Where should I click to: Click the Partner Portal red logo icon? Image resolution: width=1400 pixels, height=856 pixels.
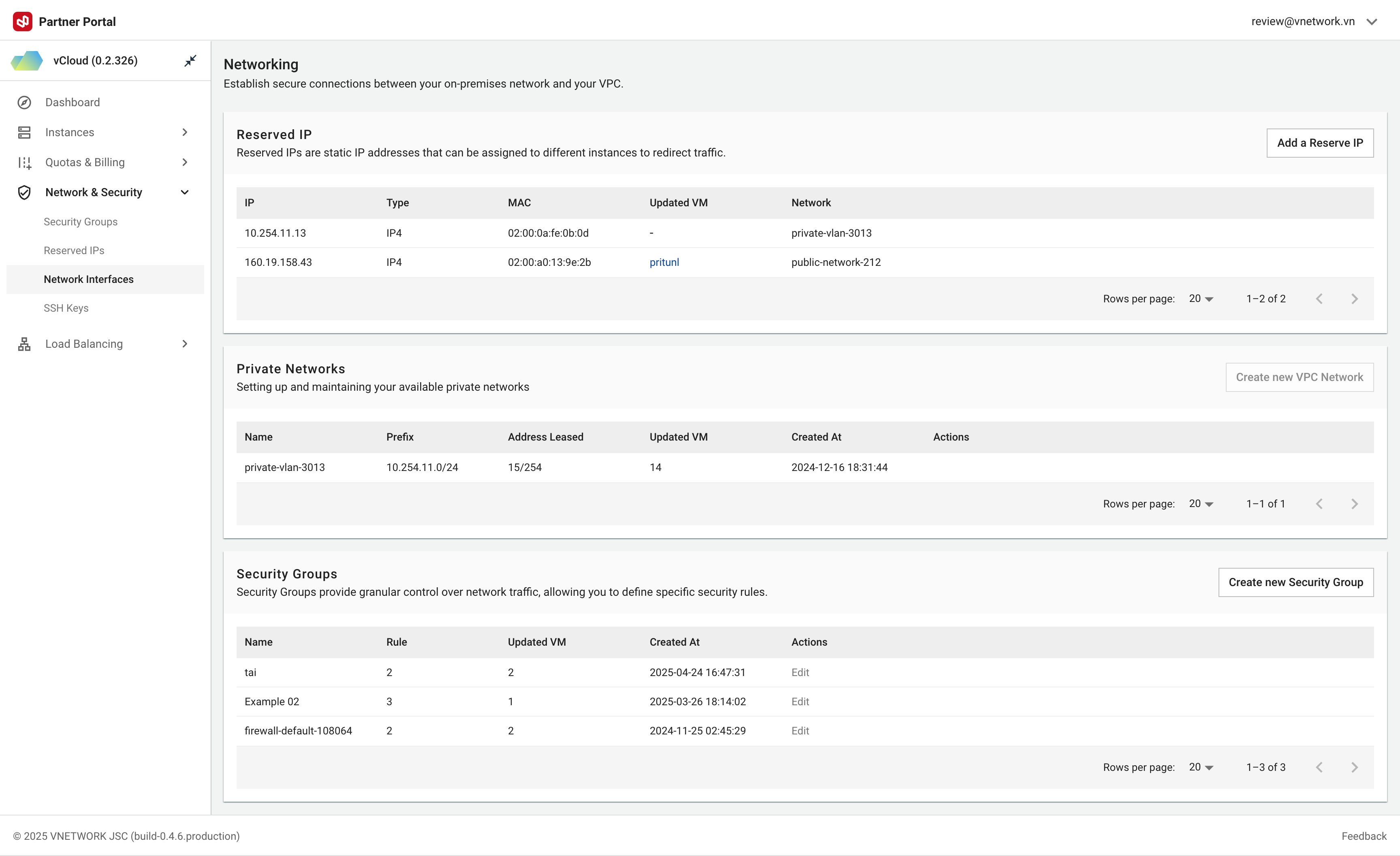[23, 21]
